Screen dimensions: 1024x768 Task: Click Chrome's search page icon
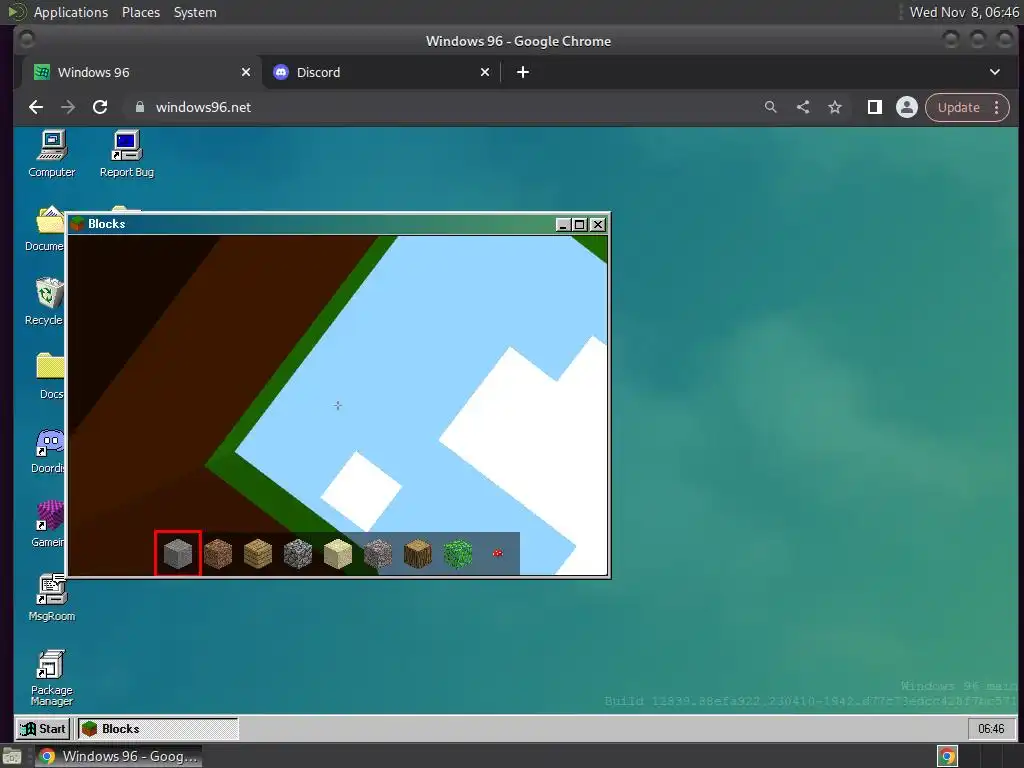(771, 107)
